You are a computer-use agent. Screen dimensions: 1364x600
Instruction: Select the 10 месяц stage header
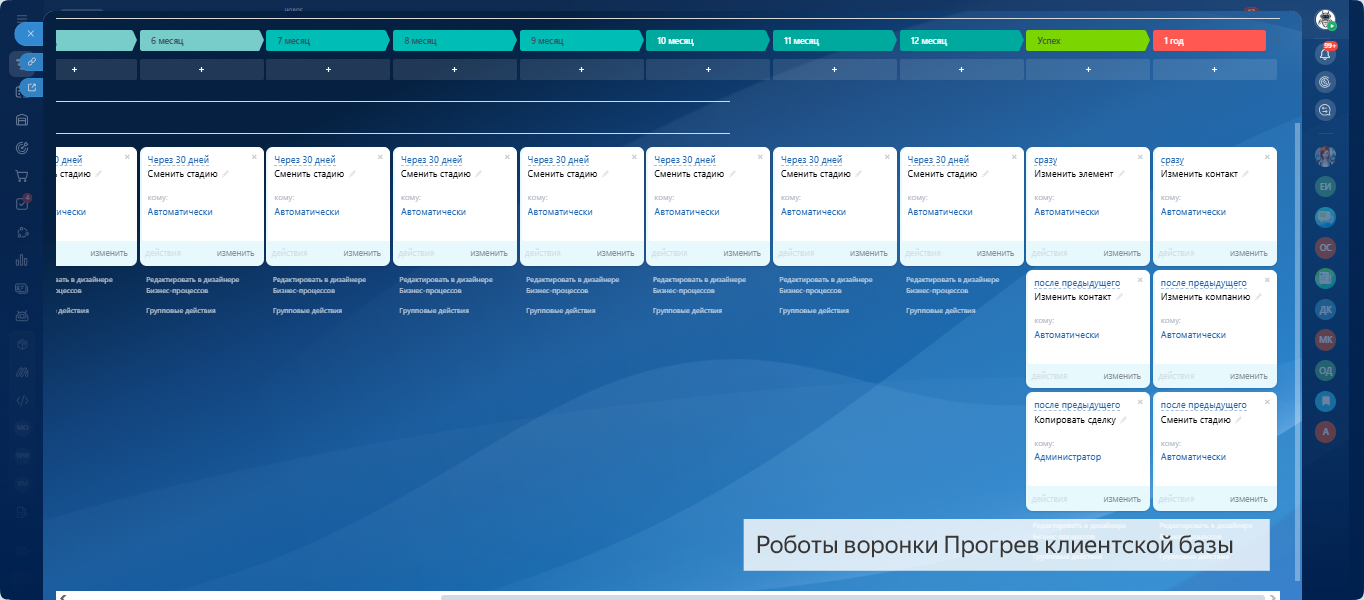click(706, 41)
